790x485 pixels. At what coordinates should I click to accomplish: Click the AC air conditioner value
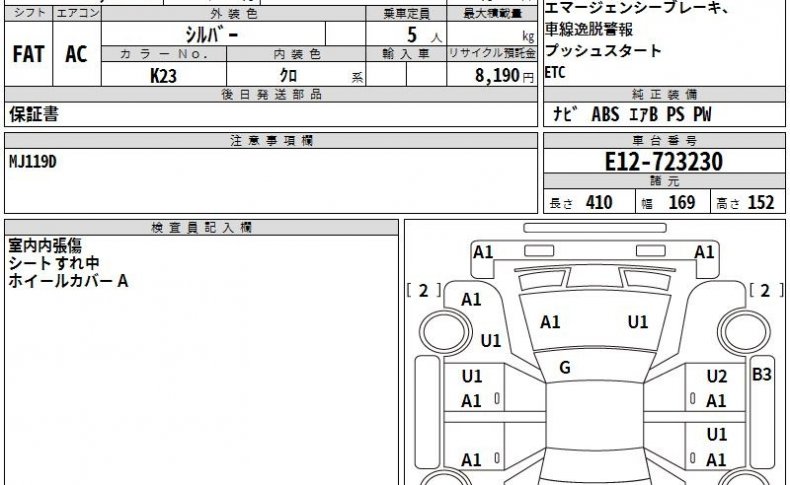point(76,54)
